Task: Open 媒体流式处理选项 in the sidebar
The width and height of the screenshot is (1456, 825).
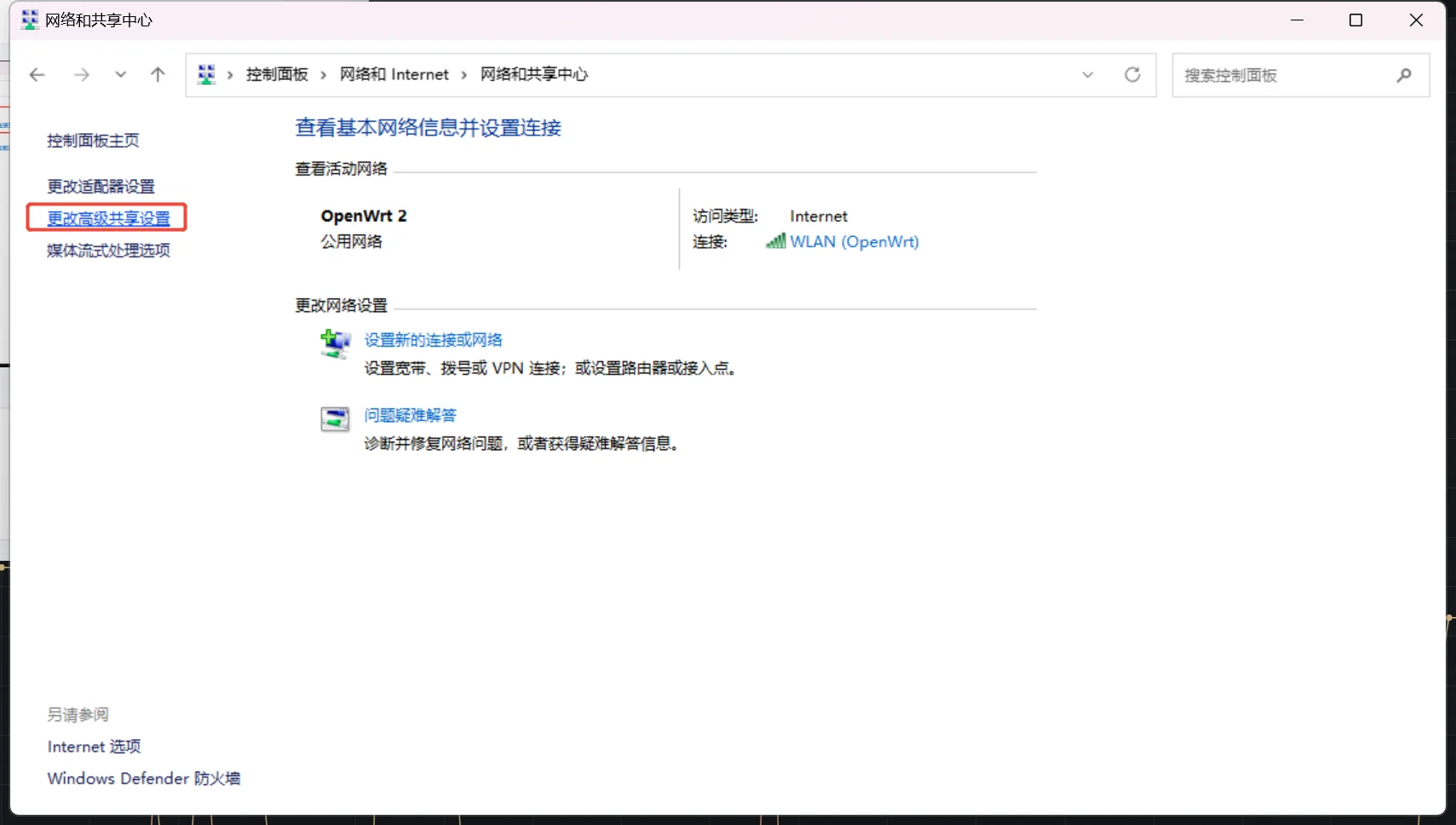Action: click(106, 250)
